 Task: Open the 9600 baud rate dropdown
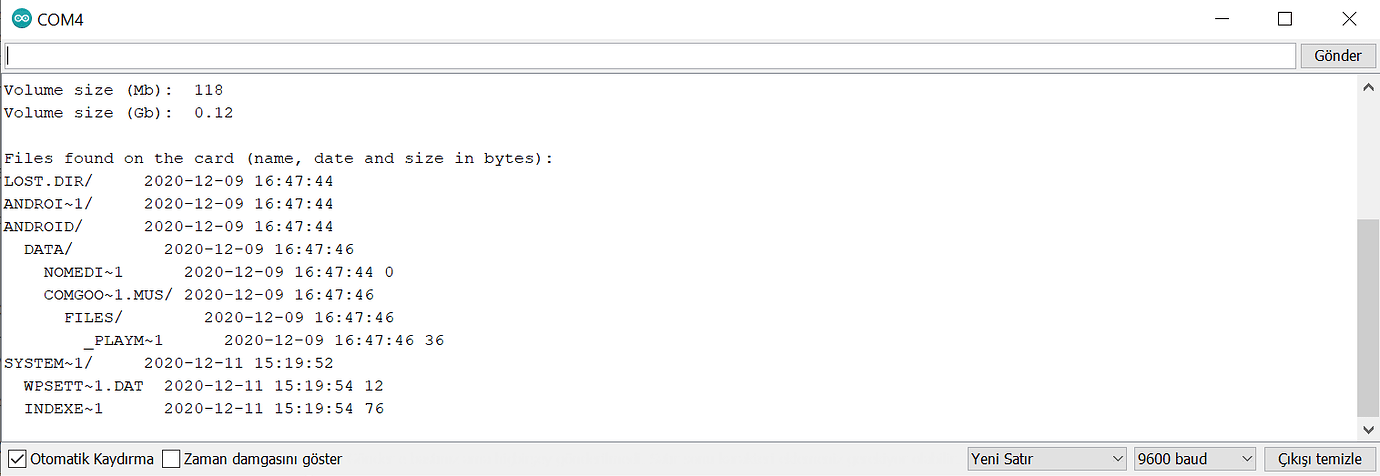pos(1195,459)
